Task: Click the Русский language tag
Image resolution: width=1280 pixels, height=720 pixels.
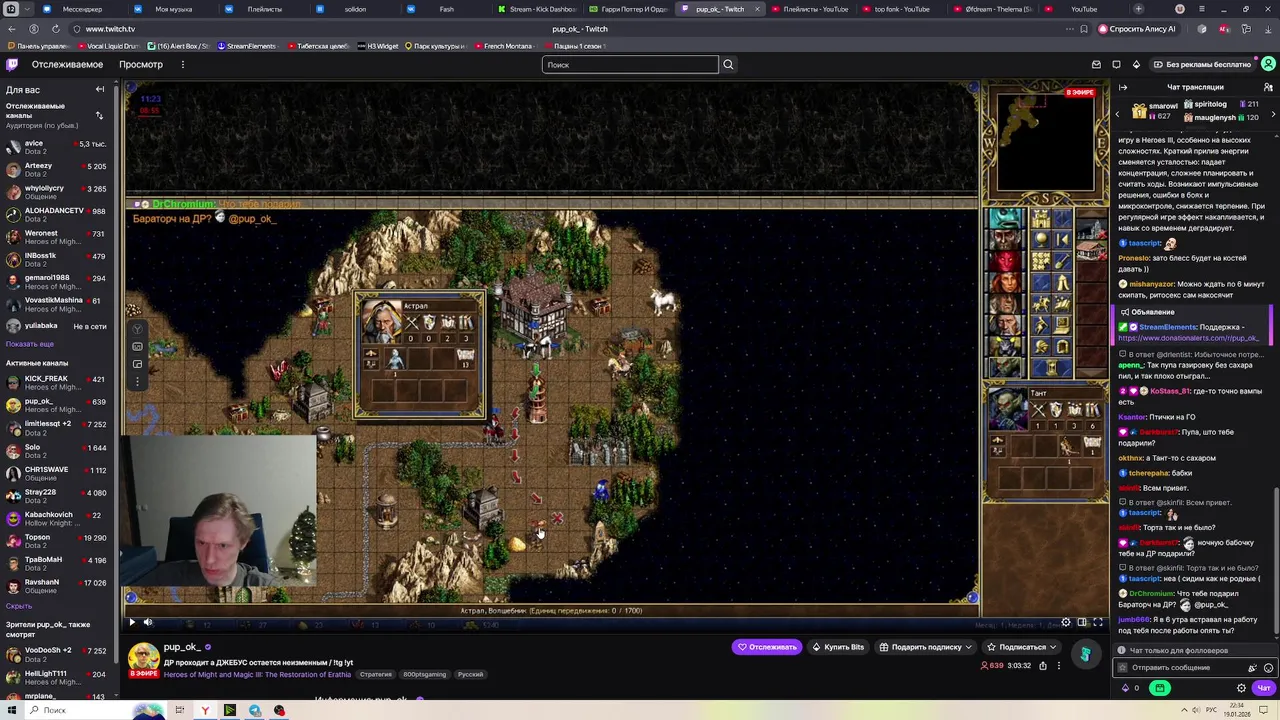Action: [470, 674]
